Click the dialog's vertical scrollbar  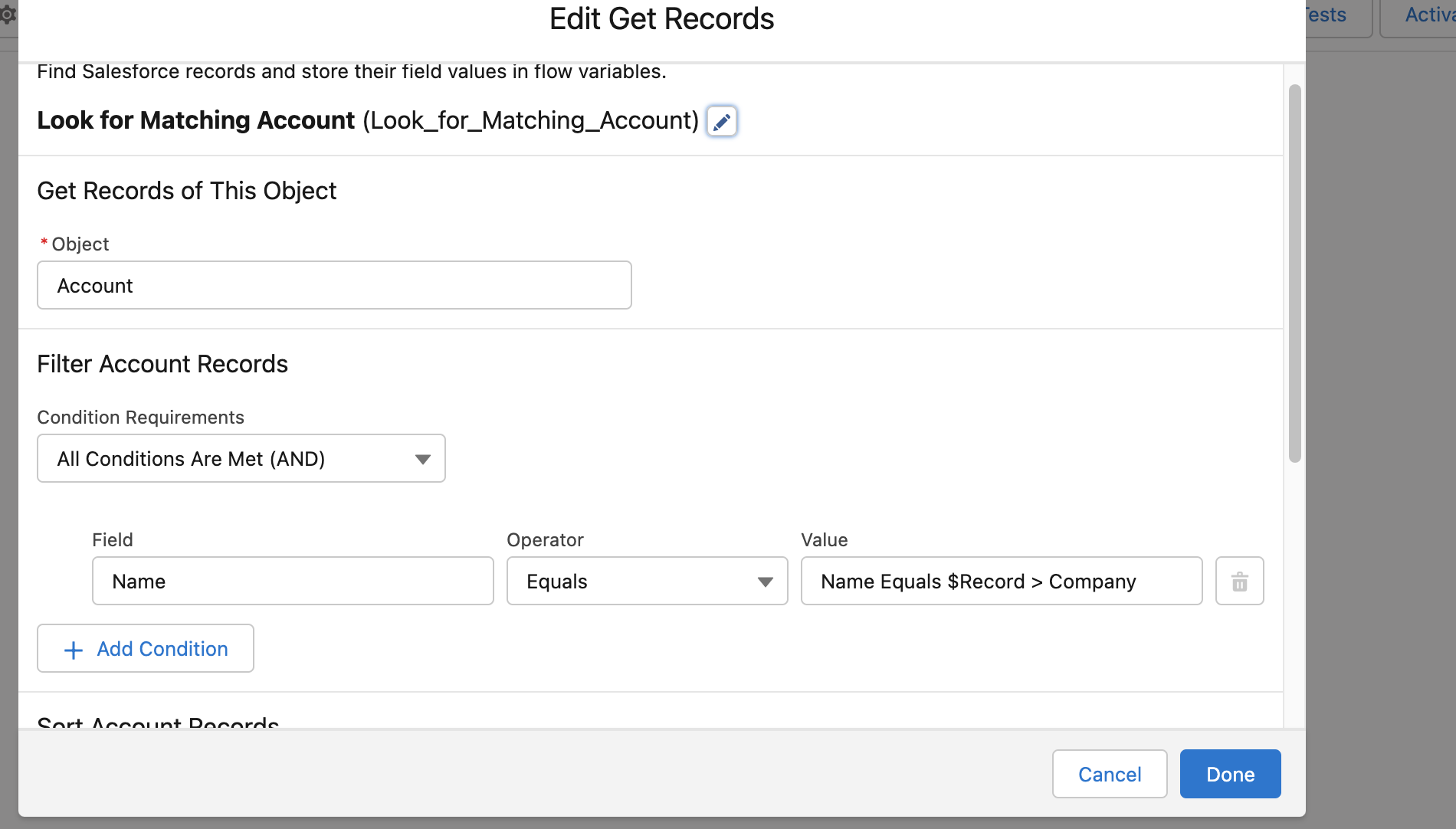click(1294, 273)
